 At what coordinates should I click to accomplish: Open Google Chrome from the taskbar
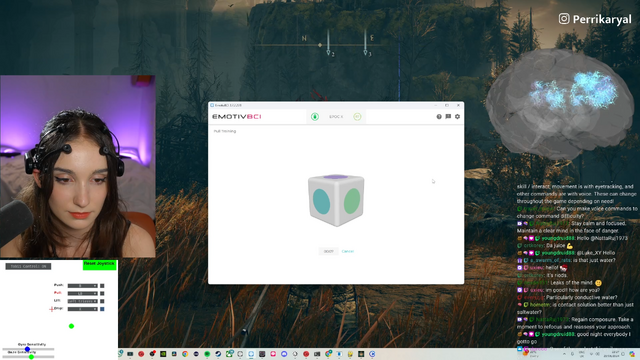point(185,354)
